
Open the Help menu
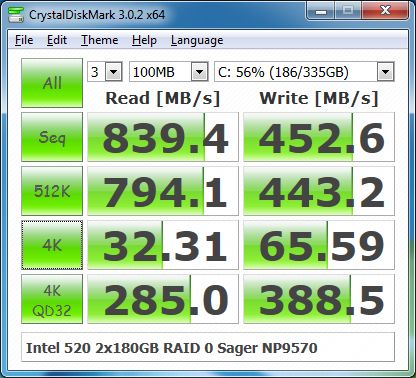[144, 40]
